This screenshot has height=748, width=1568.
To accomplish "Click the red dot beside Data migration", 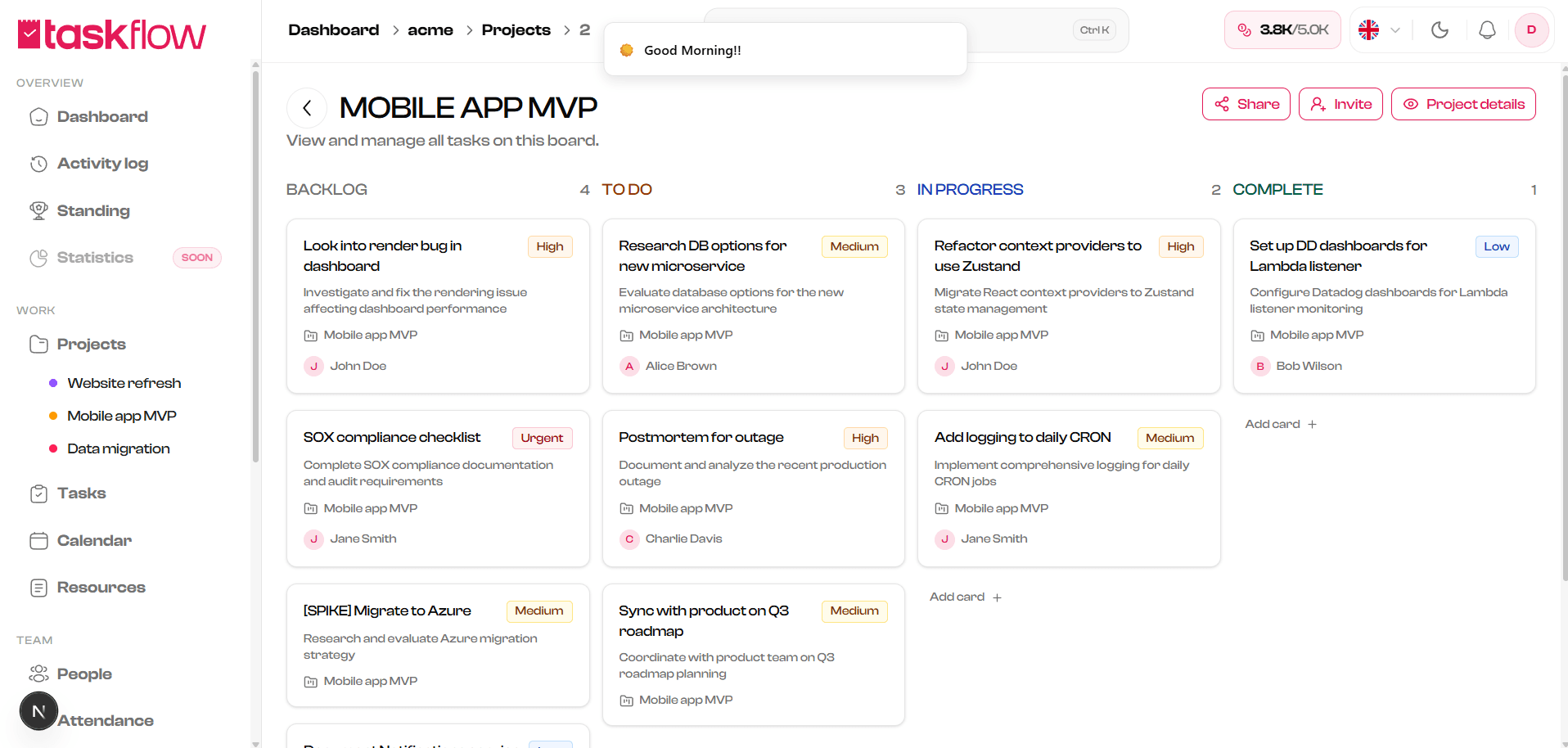I will (x=53, y=448).
